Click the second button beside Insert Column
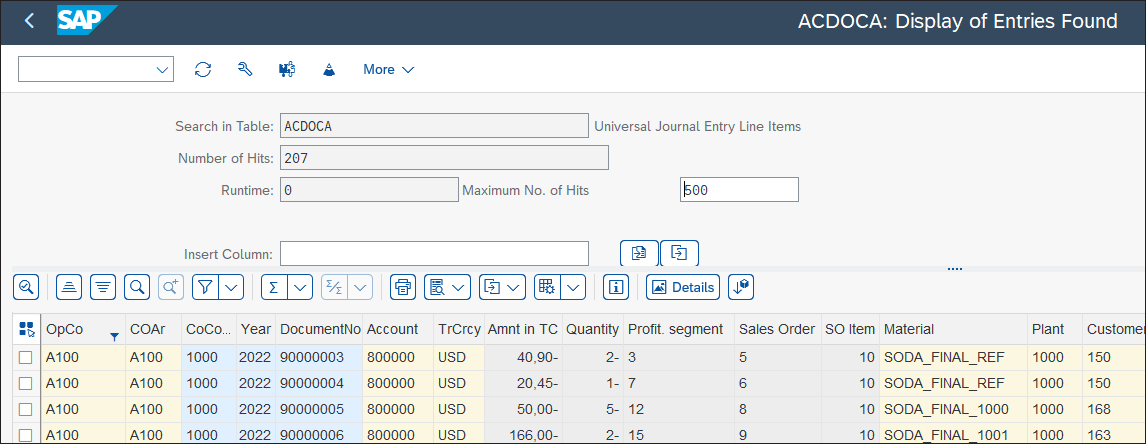1146x444 pixels. [680, 253]
